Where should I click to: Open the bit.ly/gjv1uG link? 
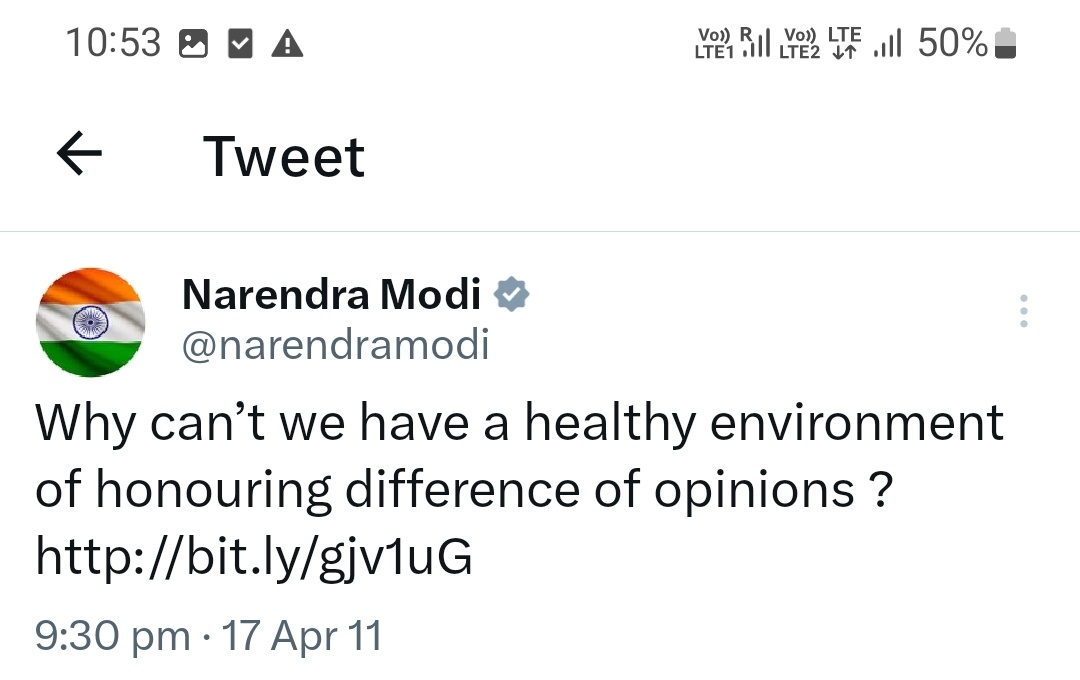click(x=254, y=558)
